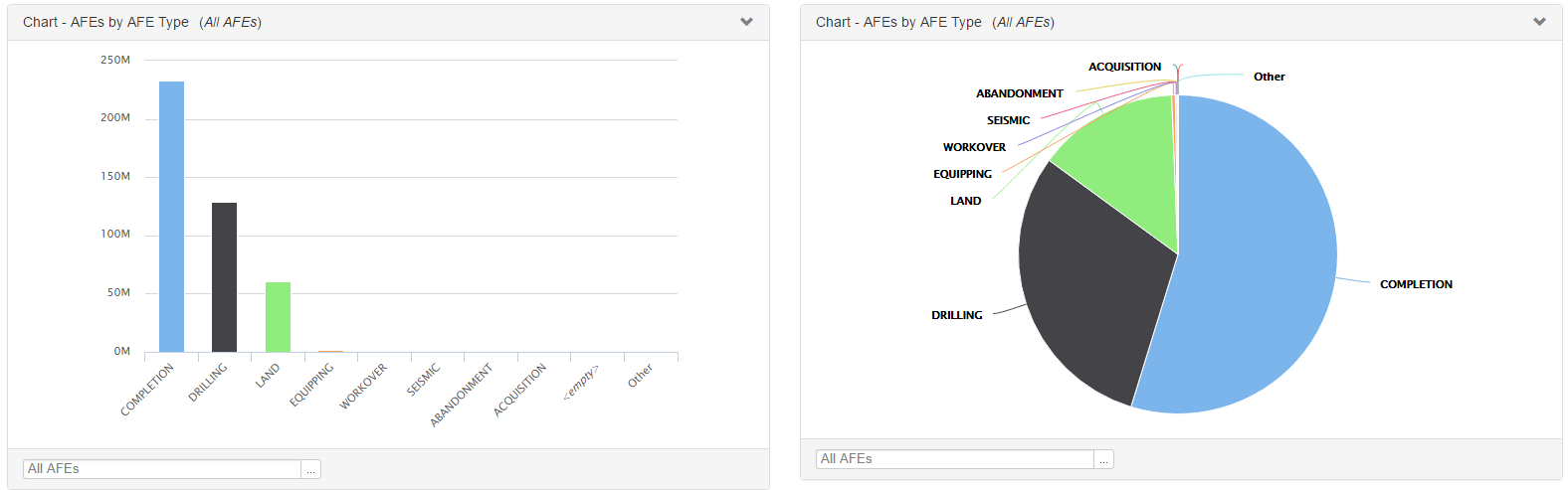Image resolution: width=1568 pixels, height=490 pixels.
Task: Click the bar chart panel title
Action: pyautogui.click(x=142, y=22)
